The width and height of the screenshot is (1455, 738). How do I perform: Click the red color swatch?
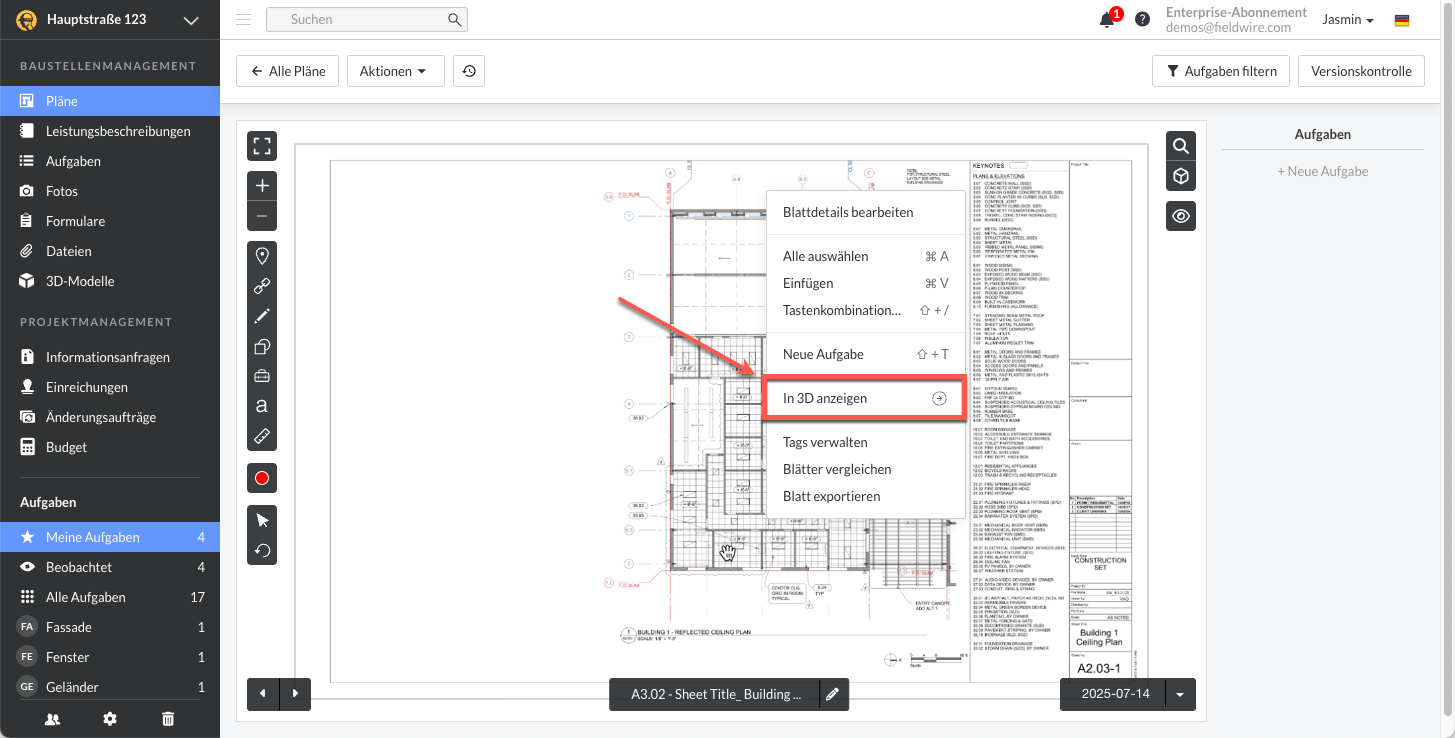(x=262, y=478)
